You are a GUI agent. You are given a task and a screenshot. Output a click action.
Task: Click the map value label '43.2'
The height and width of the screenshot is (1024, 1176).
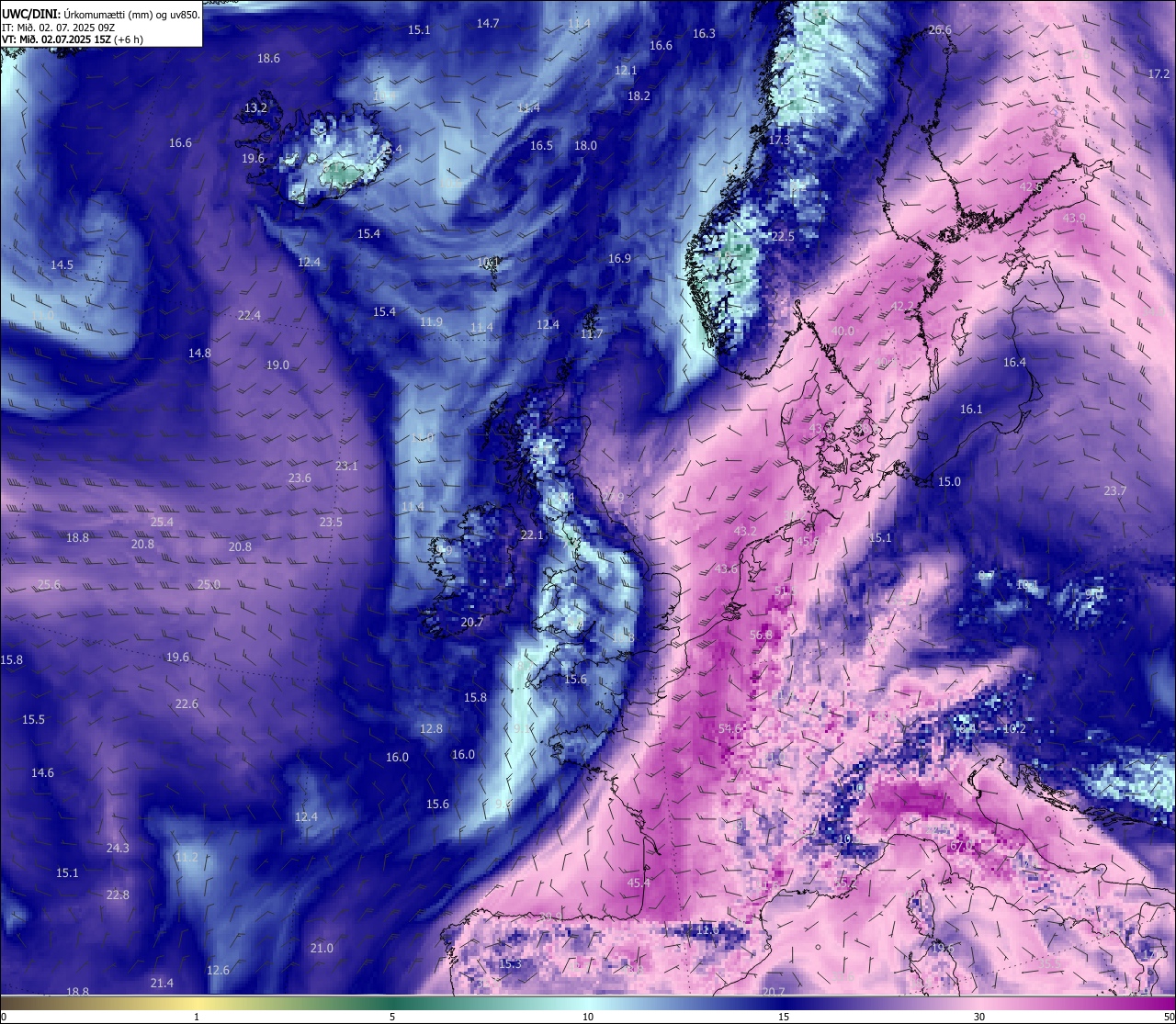pyautogui.click(x=745, y=531)
